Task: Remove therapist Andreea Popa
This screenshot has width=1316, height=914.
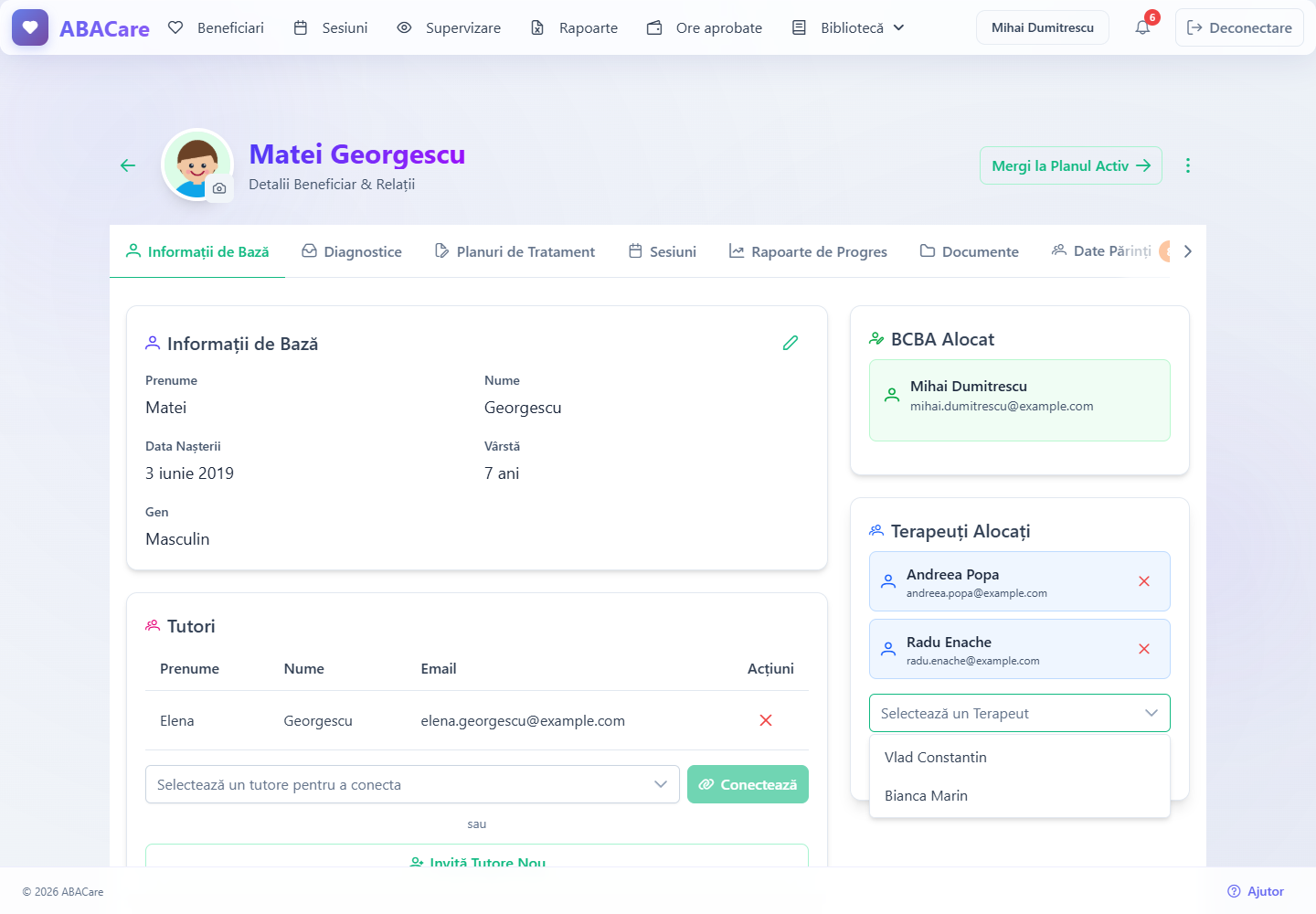Action: (1144, 581)
